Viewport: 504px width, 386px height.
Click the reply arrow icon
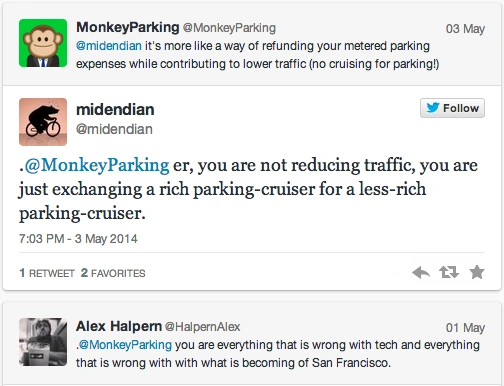tap(421, 273)
